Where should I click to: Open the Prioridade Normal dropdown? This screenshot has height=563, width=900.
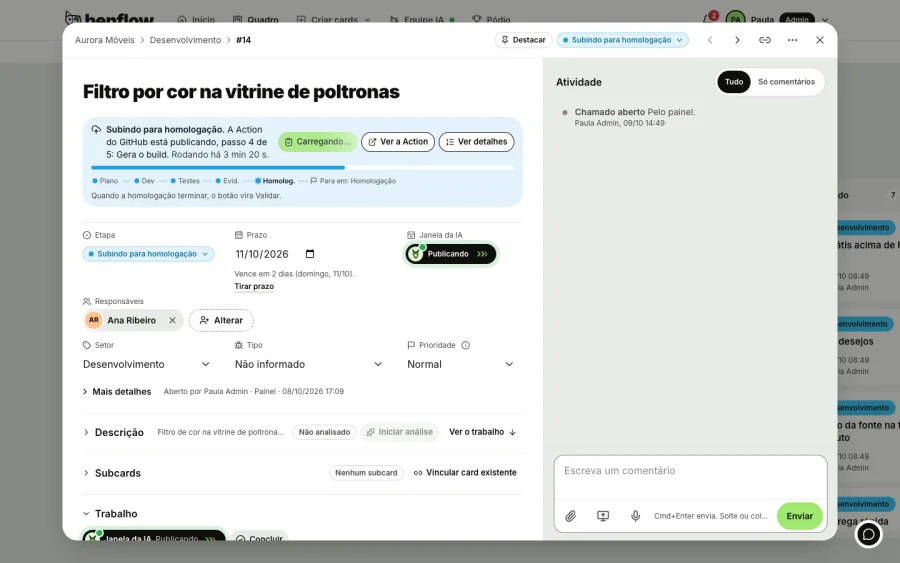460,364
